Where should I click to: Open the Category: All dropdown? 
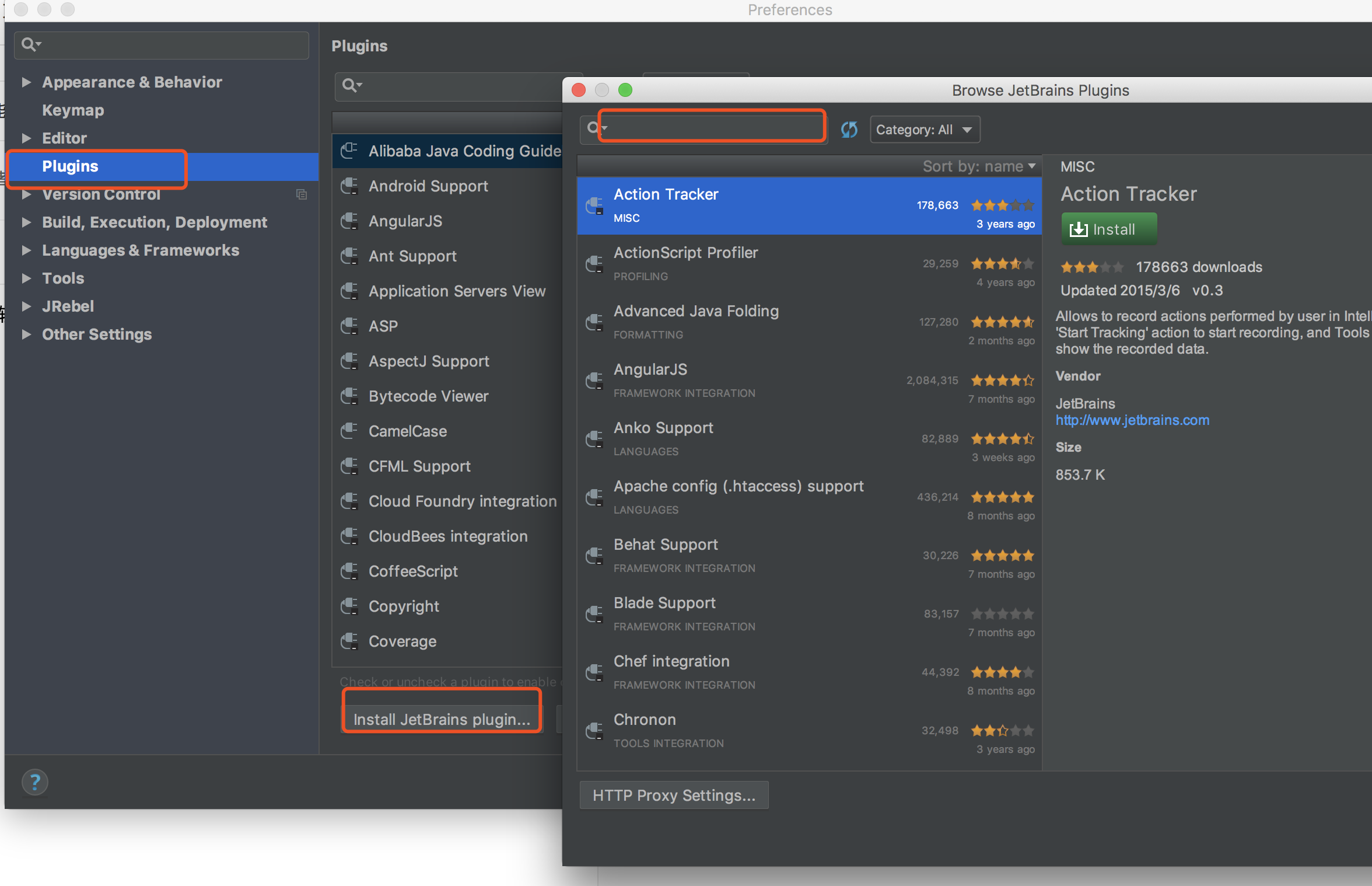(x=925, y=130)
